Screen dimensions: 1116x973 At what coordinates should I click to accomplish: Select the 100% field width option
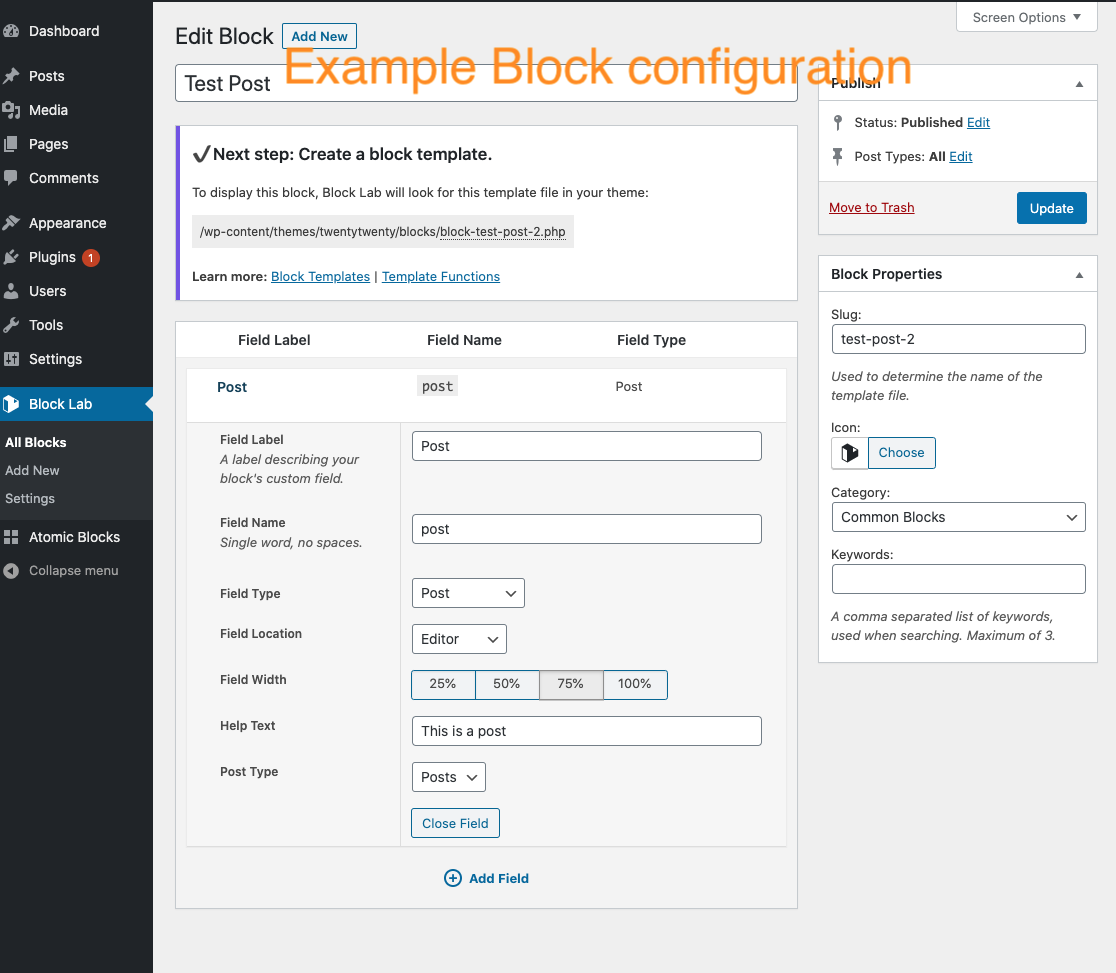tap(635, 684)
